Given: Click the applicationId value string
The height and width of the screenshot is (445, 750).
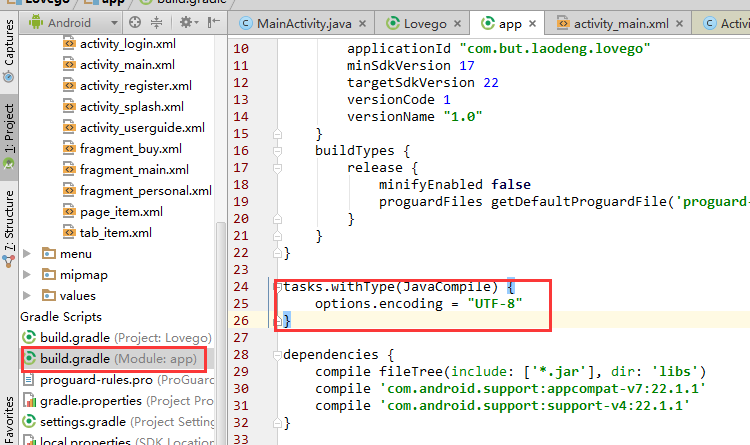Looking at the screenshot, I should tap(555, 49).
